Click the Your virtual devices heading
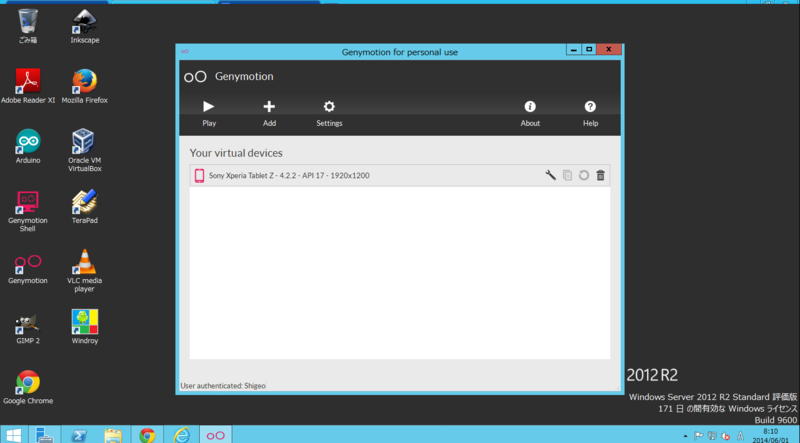This screenshot has height=443, width=800. click(236, 153)
